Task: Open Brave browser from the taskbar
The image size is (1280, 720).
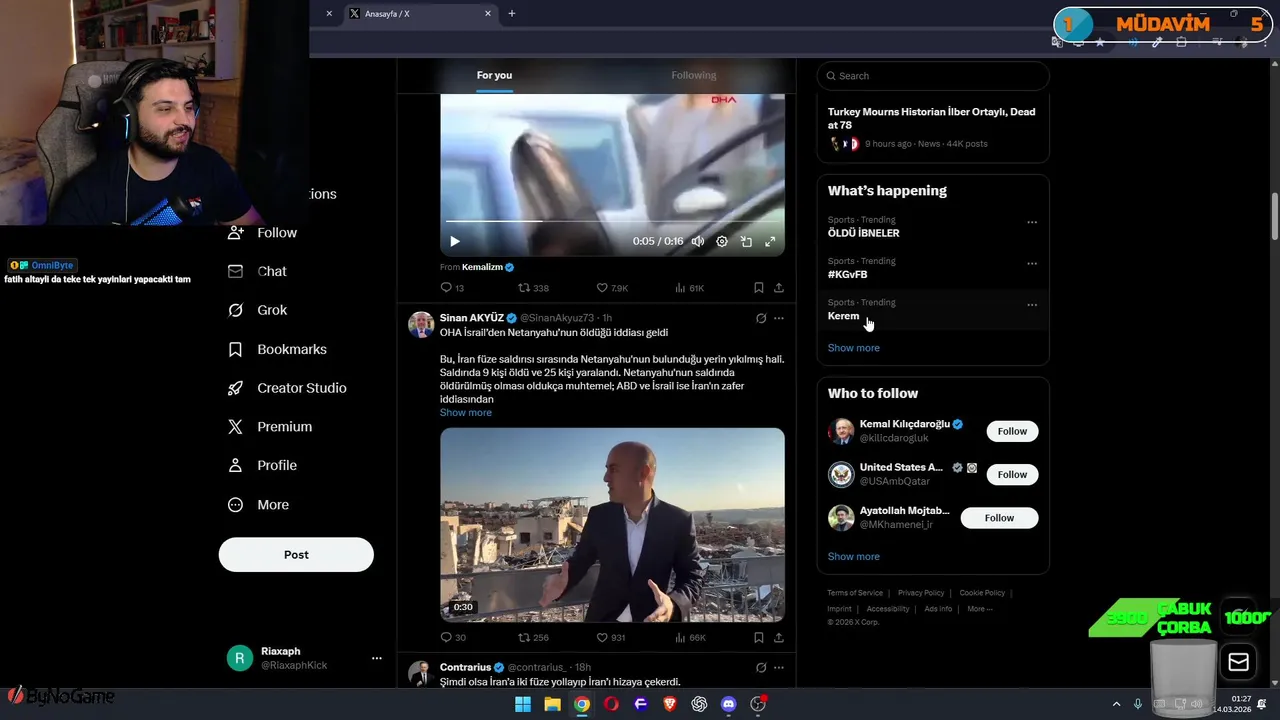Action: [670, 704]
